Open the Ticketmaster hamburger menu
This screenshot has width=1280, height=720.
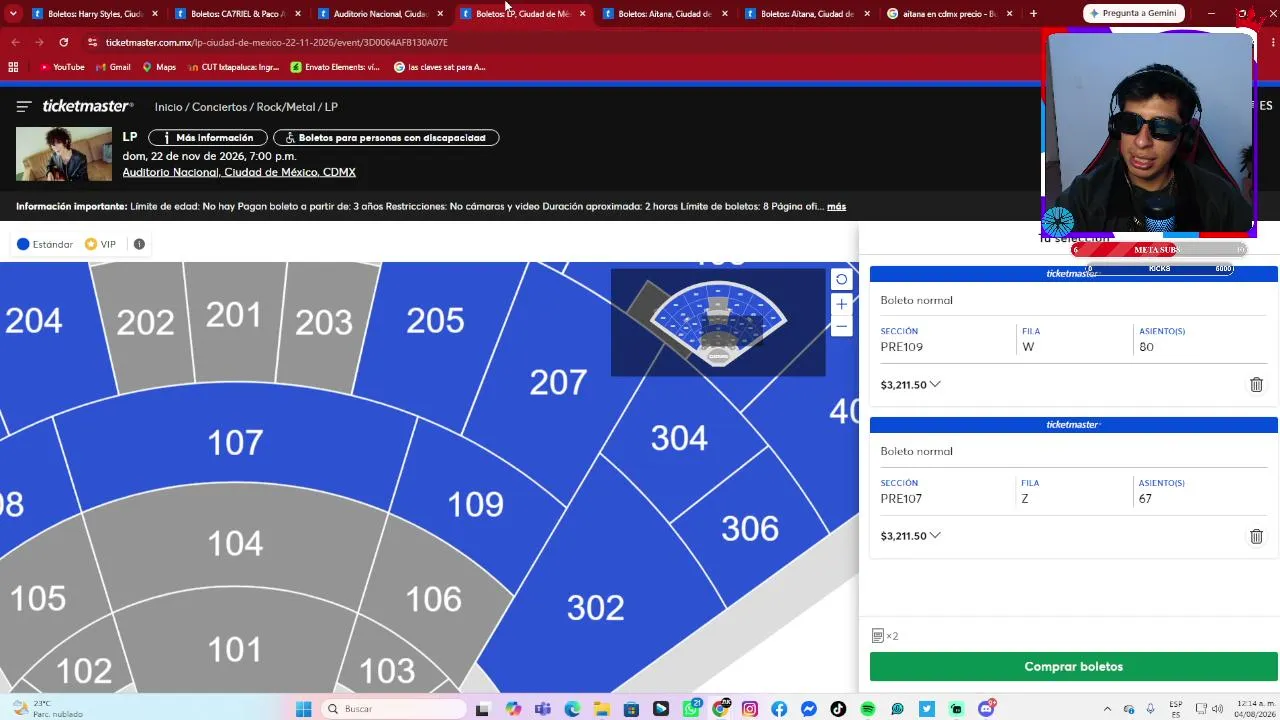click(24, 106)
